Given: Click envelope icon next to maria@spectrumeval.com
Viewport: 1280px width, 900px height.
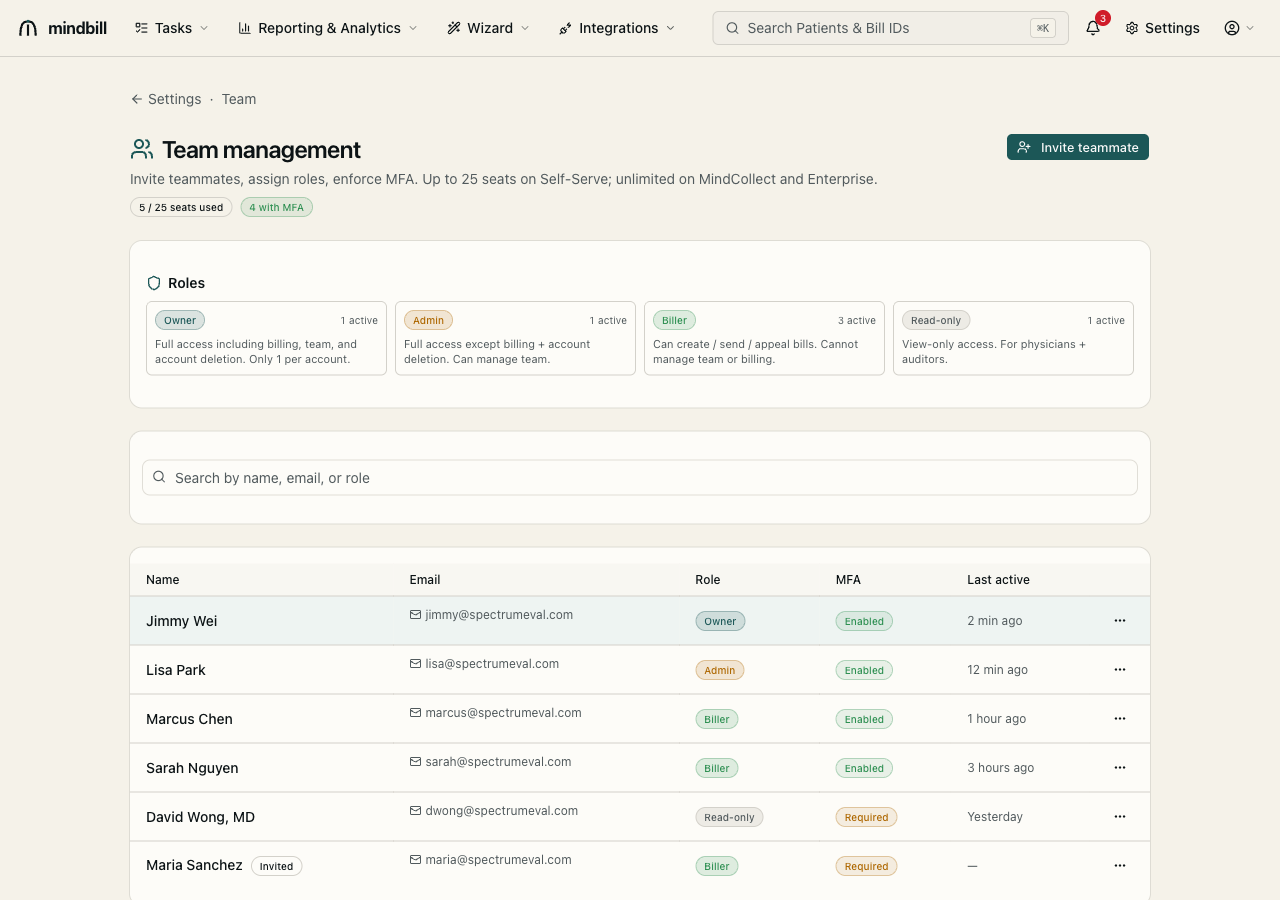Looking at the screenshot, I should click(x=415, y=860).
